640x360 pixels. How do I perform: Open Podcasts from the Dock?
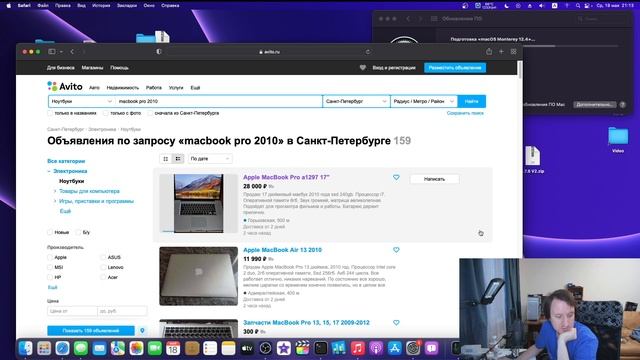pos(376,348)
